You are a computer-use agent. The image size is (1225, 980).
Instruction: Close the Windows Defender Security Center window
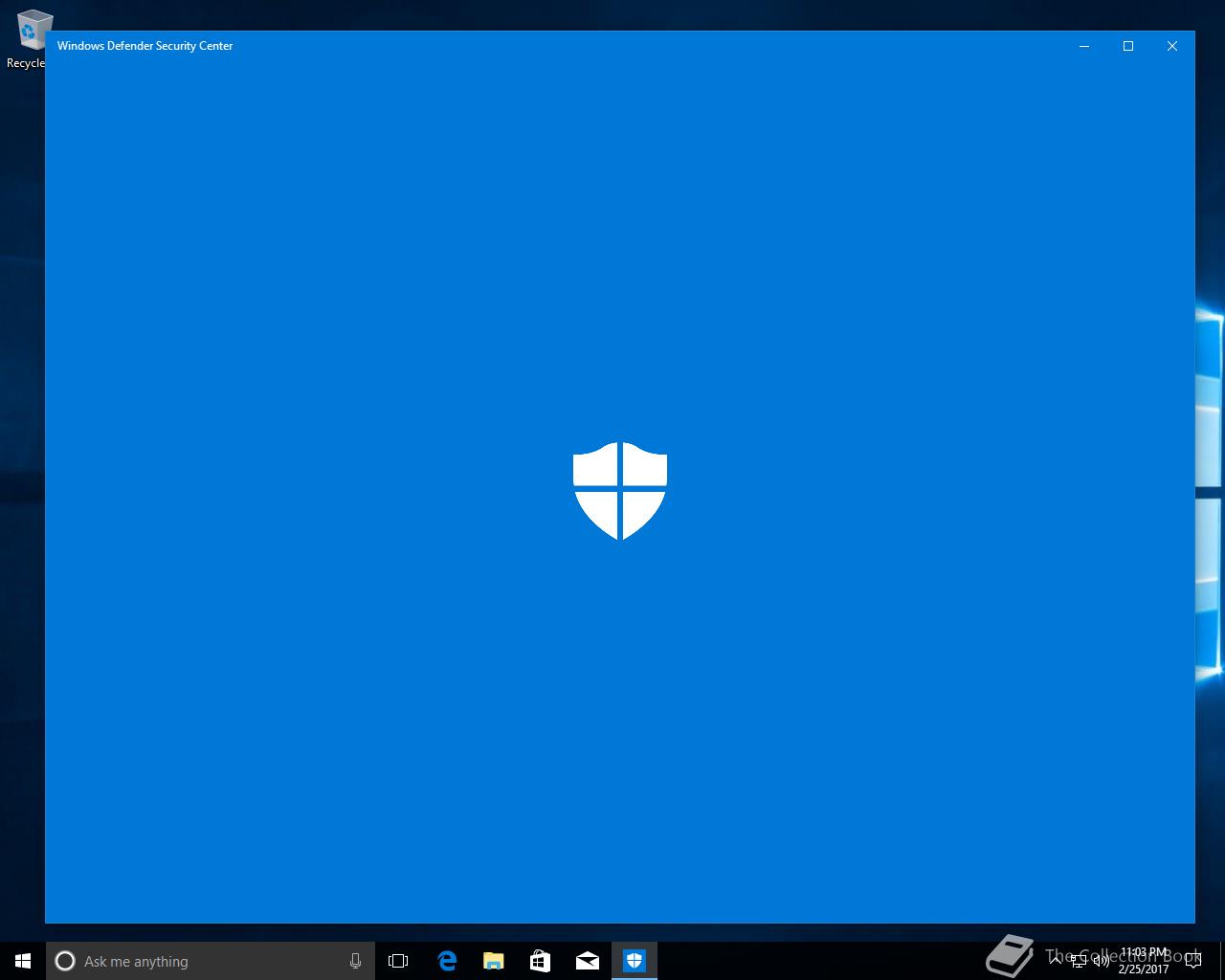point(1172,46)
